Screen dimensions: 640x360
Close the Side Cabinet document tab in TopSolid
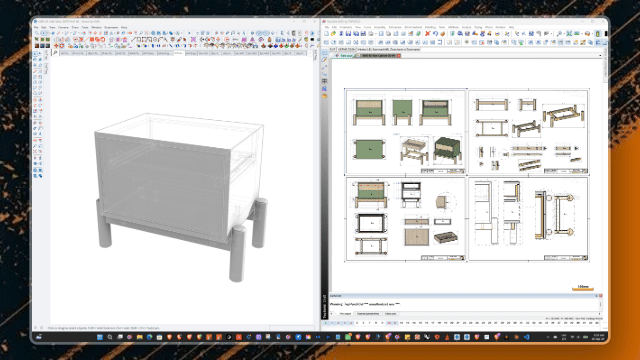(x=398, y=56)
